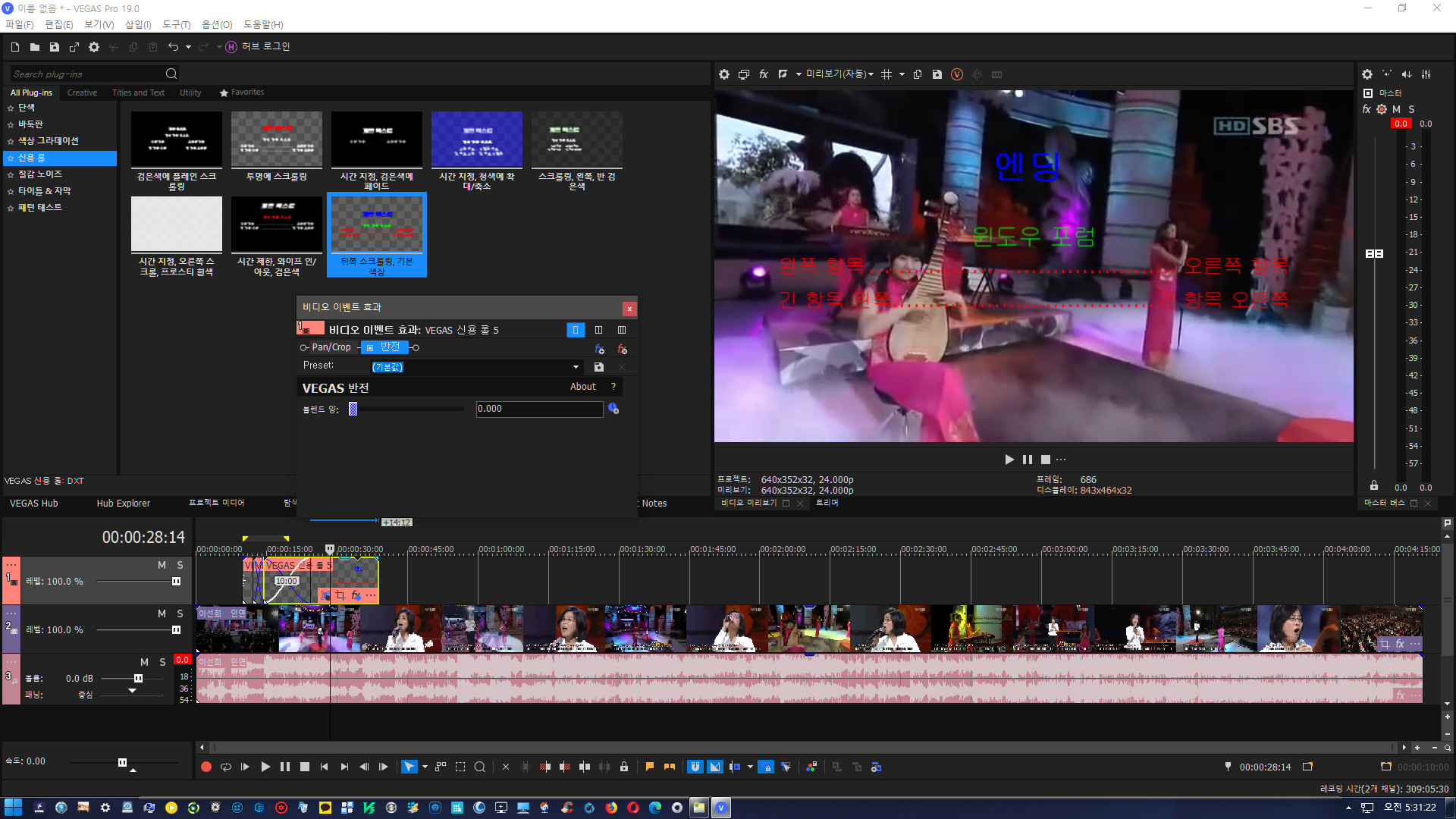Open the 프로젝트 미디어 tab
The image size is (1456, 819).
[216, 503]
